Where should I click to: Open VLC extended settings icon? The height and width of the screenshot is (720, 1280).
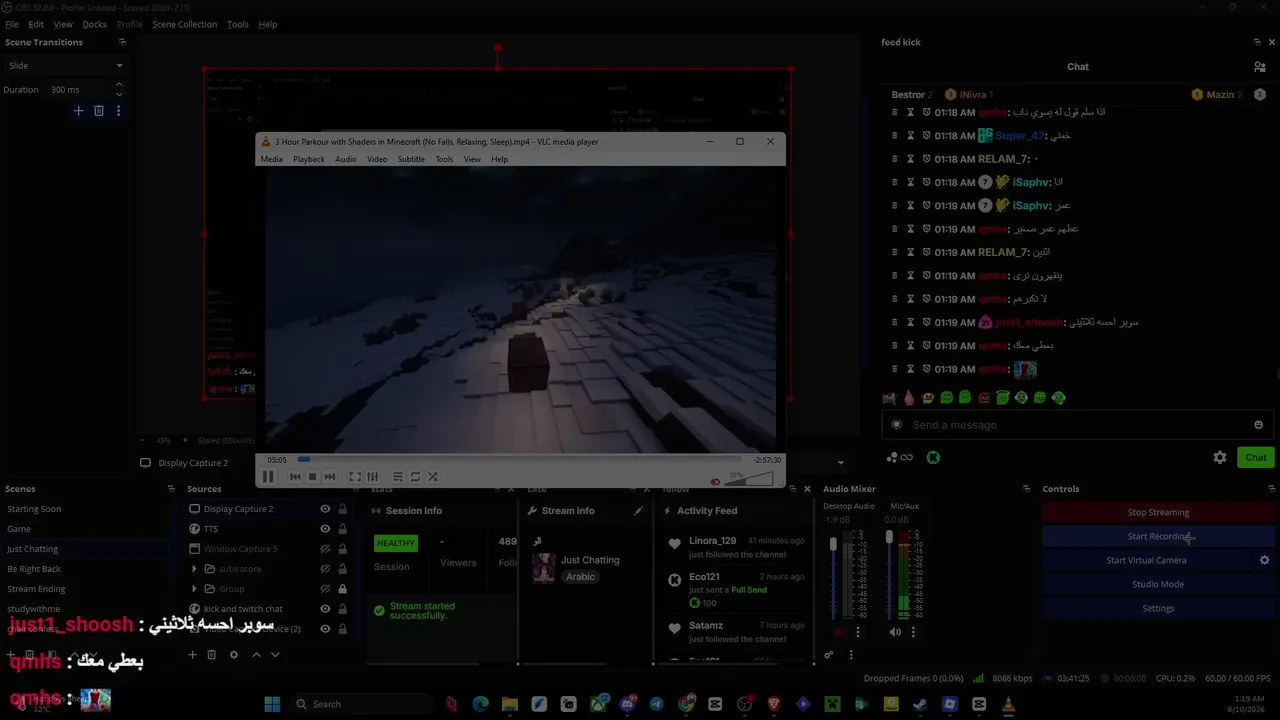[372, 477]
